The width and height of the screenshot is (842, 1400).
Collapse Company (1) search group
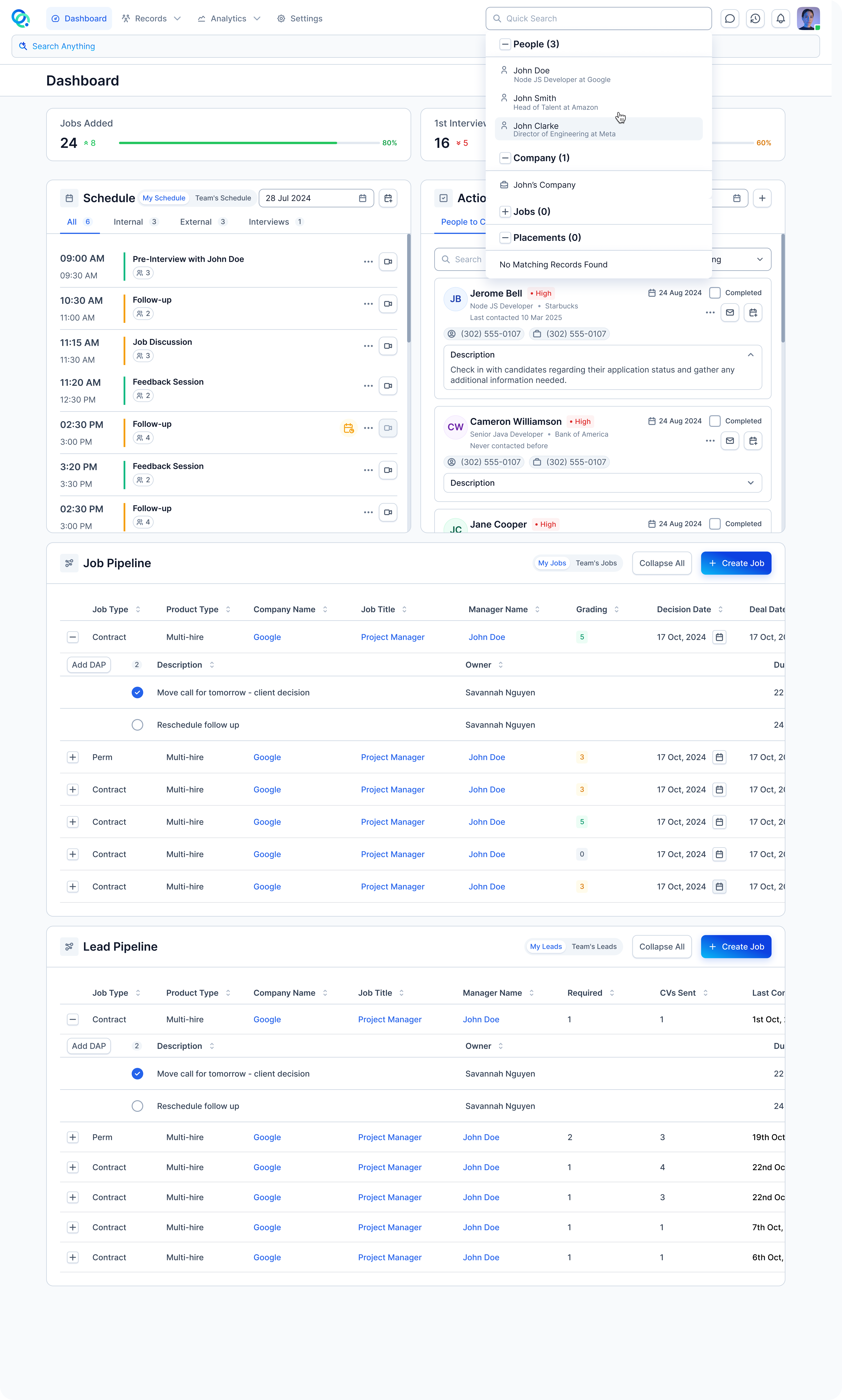[505, 158]
